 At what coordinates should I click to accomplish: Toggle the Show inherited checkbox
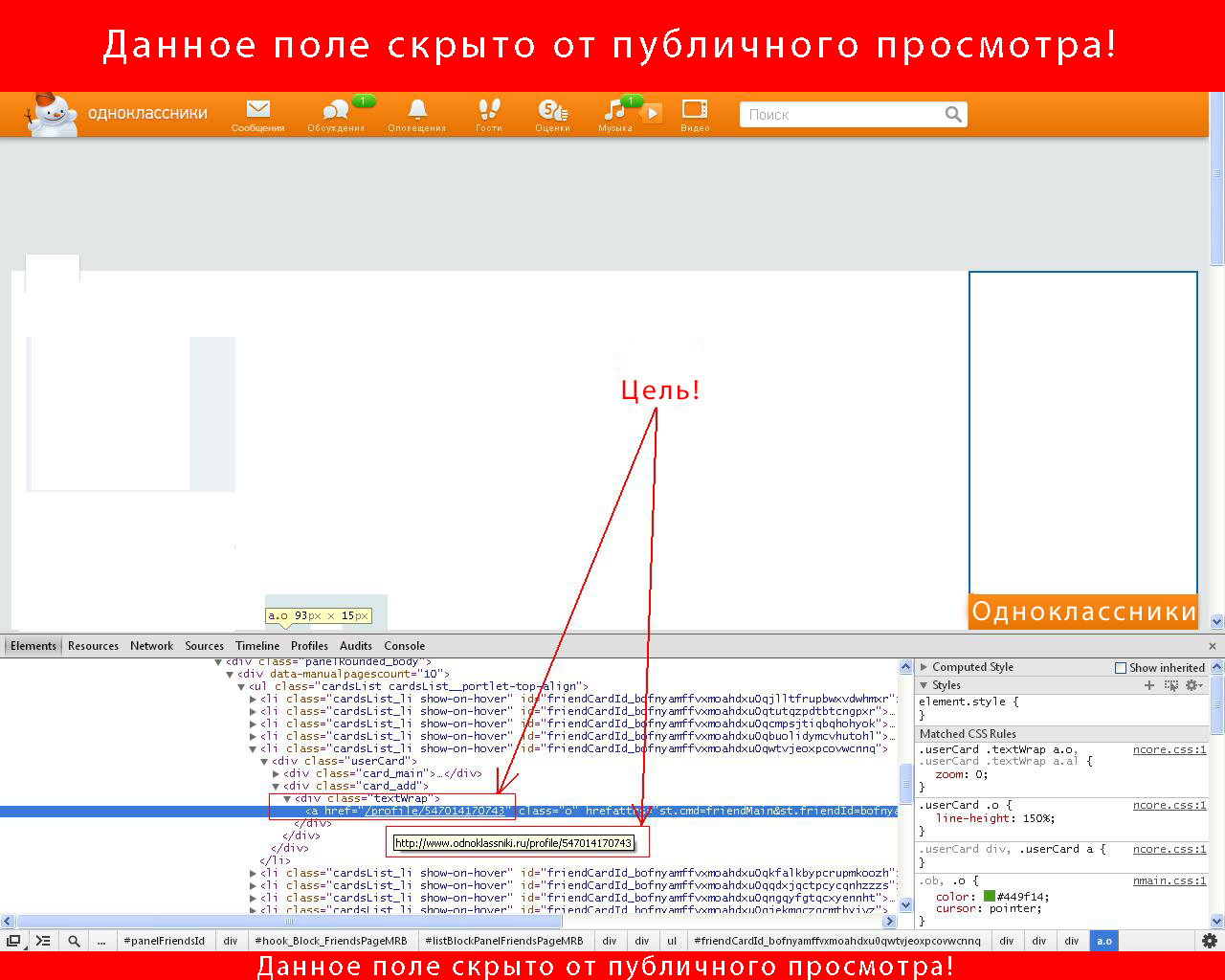[x=1121, y=668]
